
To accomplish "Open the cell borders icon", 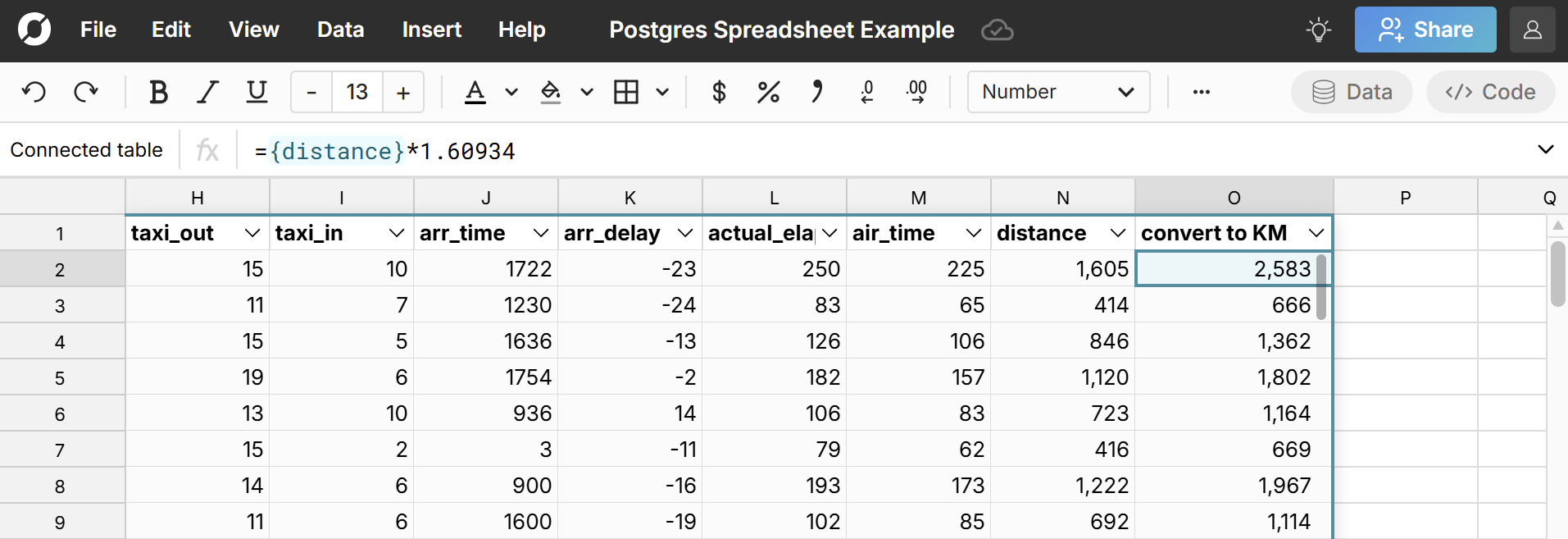I will point(626,92).
